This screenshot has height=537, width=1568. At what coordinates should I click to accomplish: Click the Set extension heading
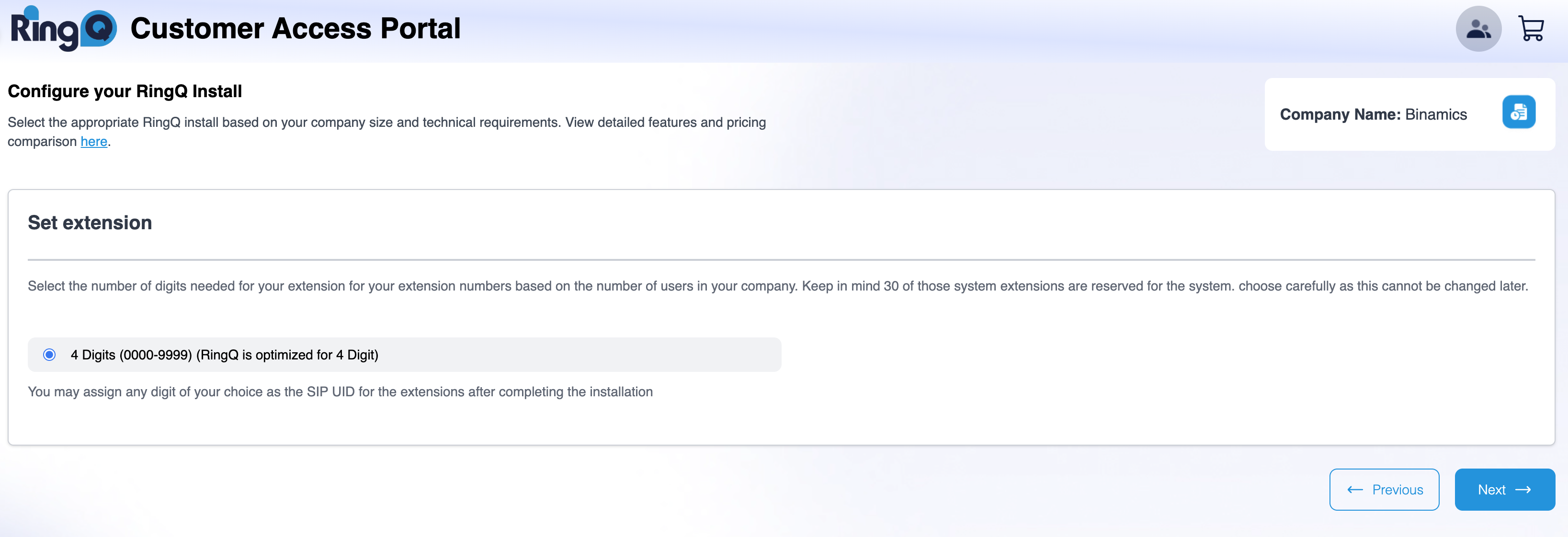[90, 223]
